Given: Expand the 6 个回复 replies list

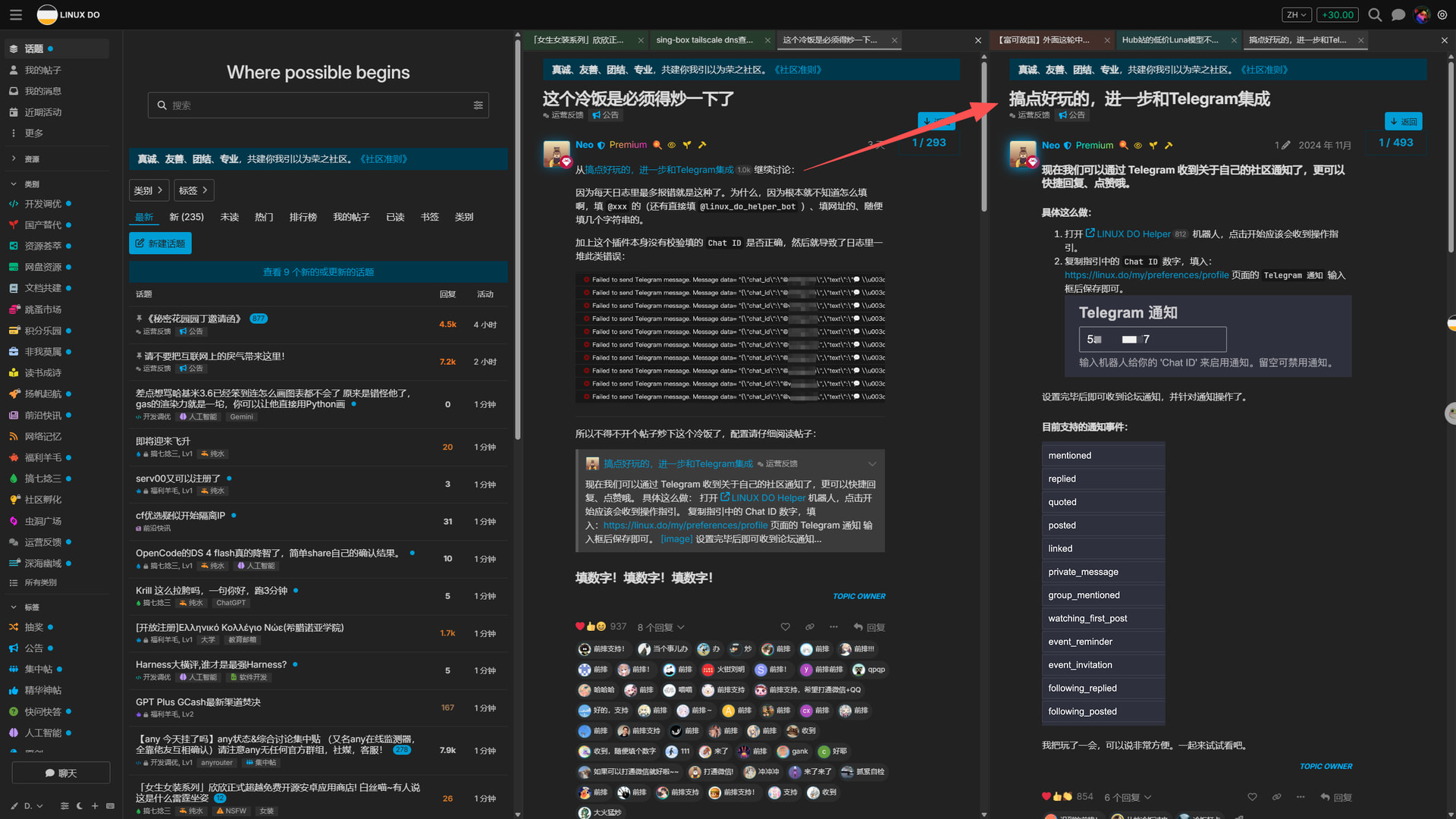Looking at the screenshot, I should coord(1128,797).
